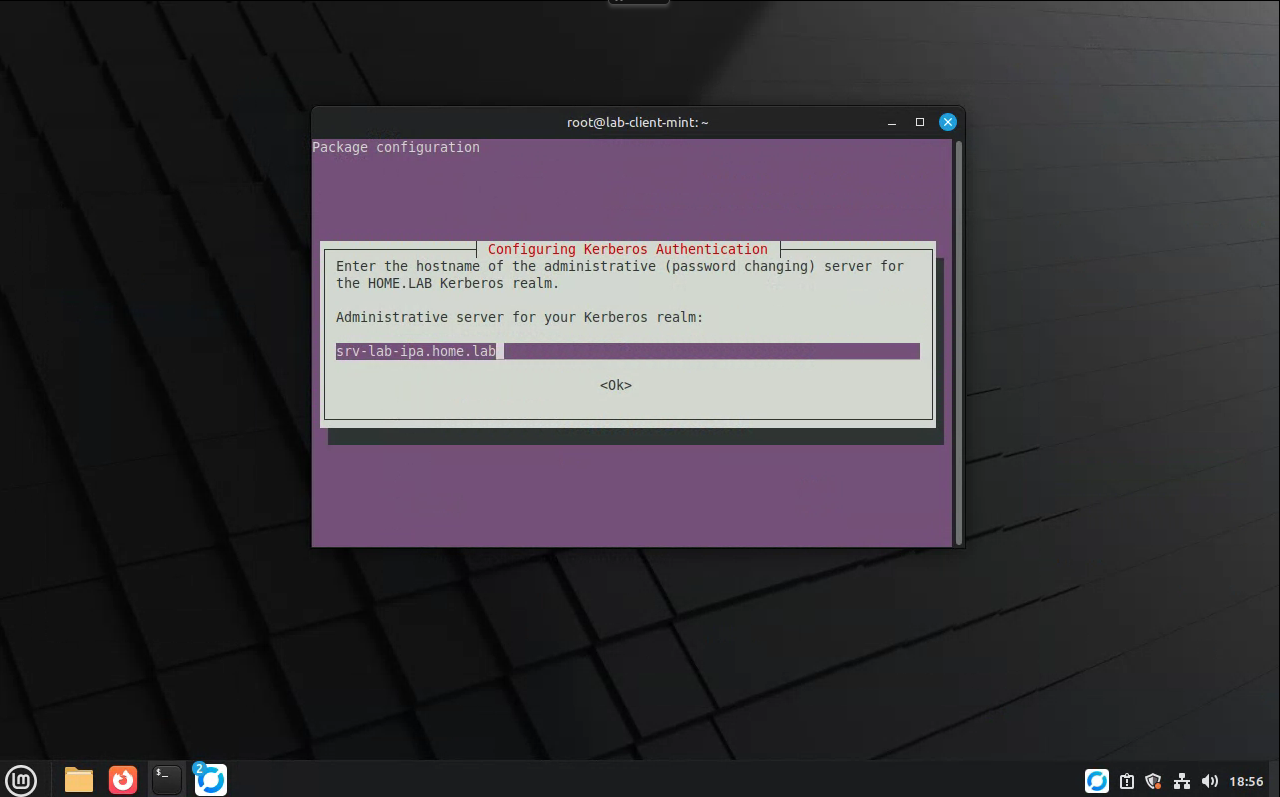Open the taskbar app with the 2 badge
This screenshot has height=797, width=1280.
(x=210, y=779)
